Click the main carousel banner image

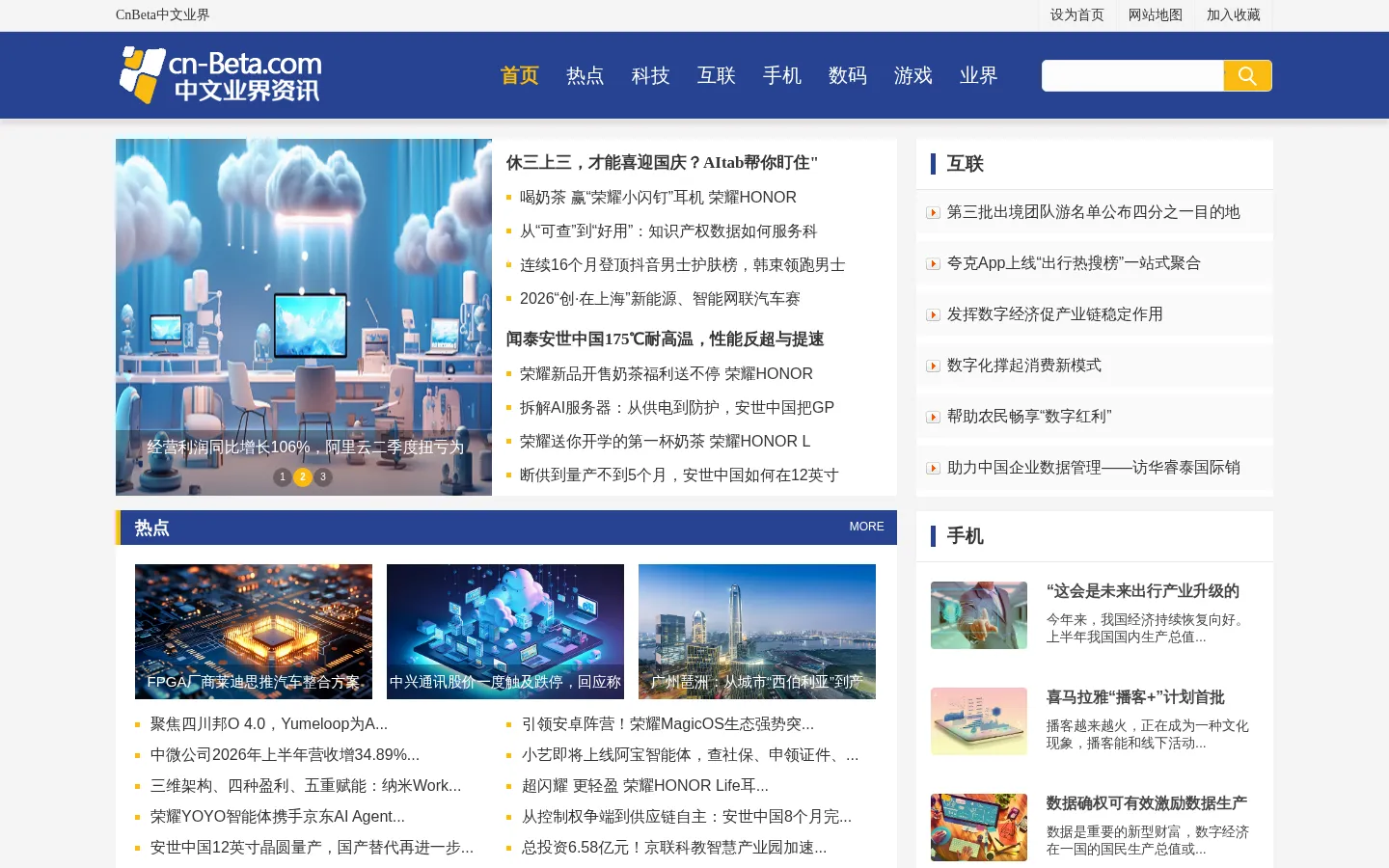click(x=304, y=317)
